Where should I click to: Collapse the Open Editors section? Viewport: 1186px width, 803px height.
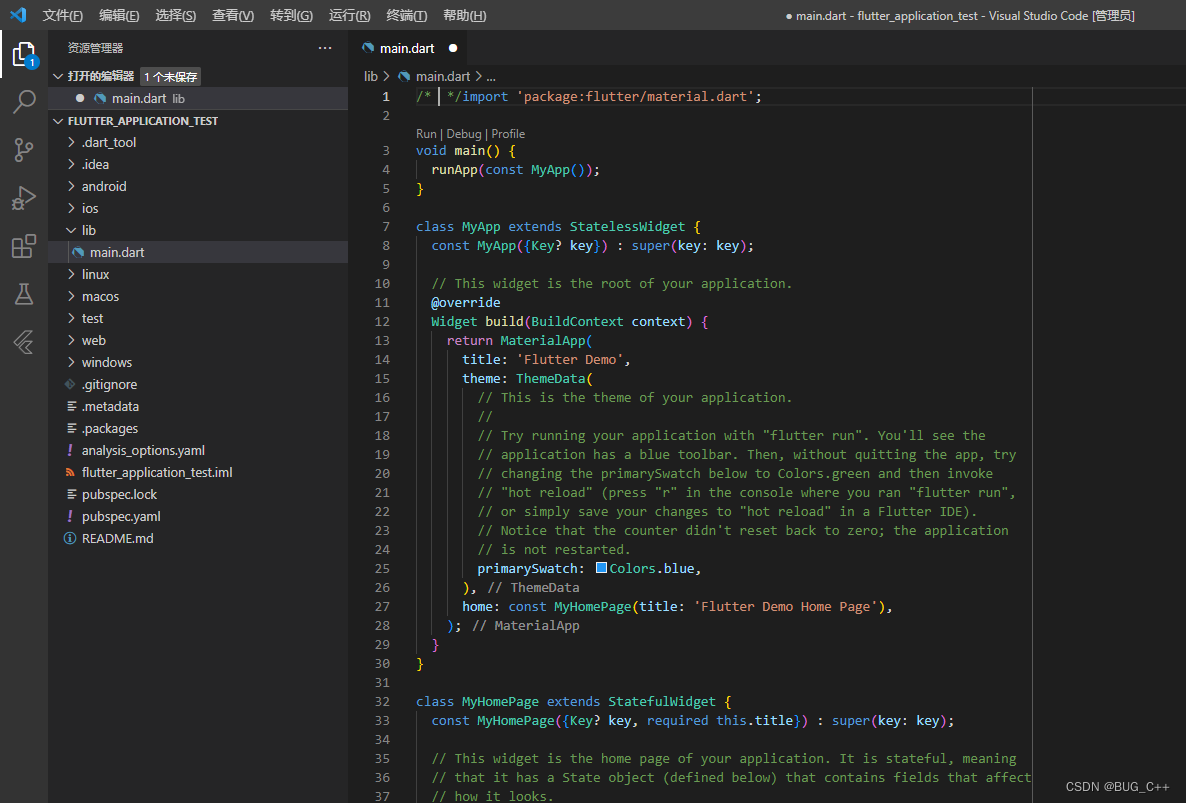coord(58,76)
